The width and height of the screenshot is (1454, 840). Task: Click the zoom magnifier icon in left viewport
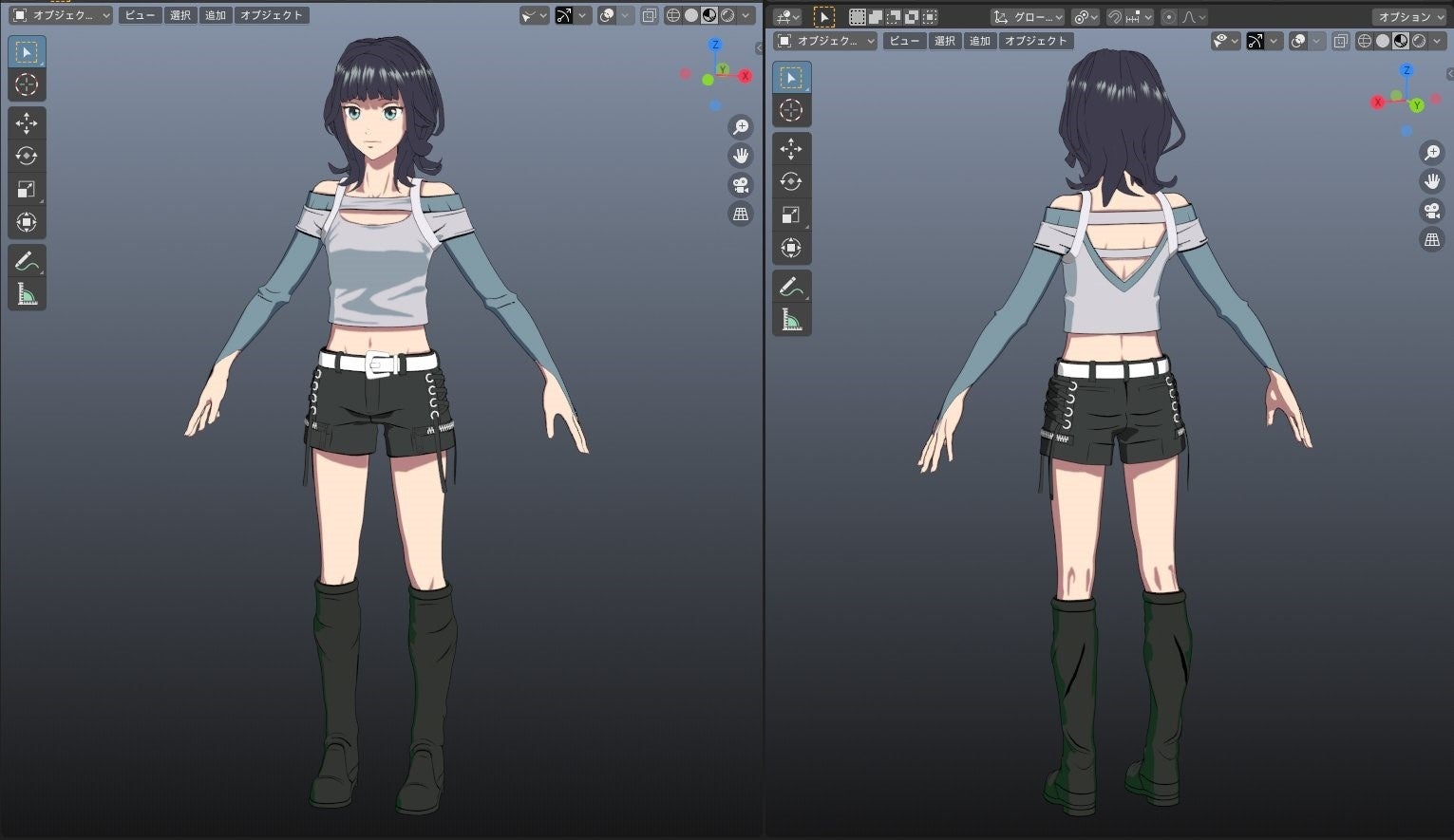(741, 126)
